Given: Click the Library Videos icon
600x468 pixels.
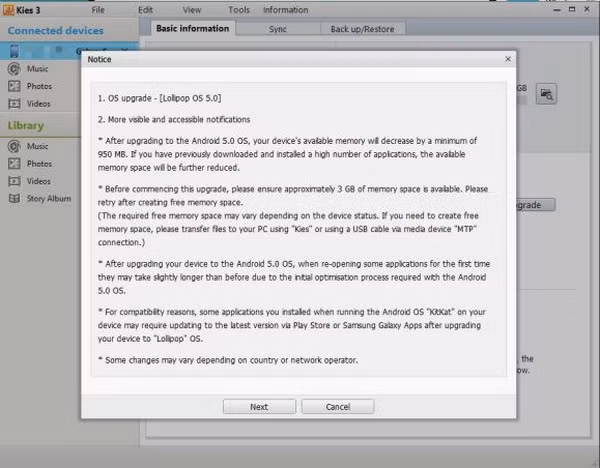Looking at the screenshot, I should point(14,181).
